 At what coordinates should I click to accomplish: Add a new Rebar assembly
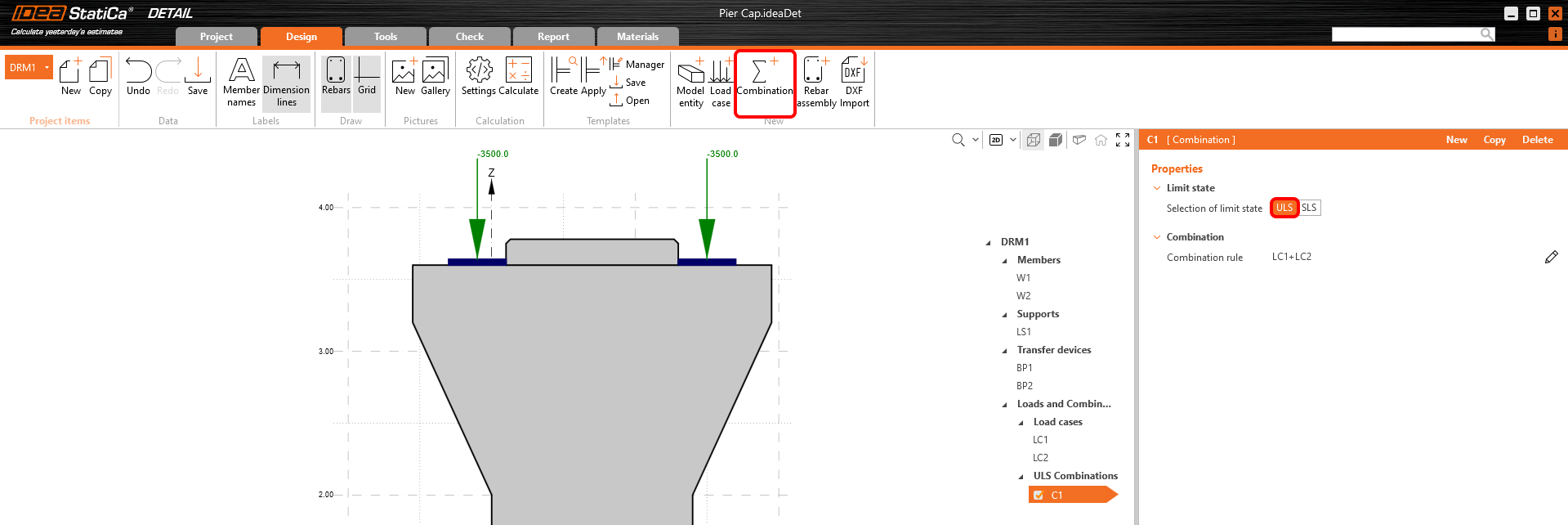tap(816, 82)
